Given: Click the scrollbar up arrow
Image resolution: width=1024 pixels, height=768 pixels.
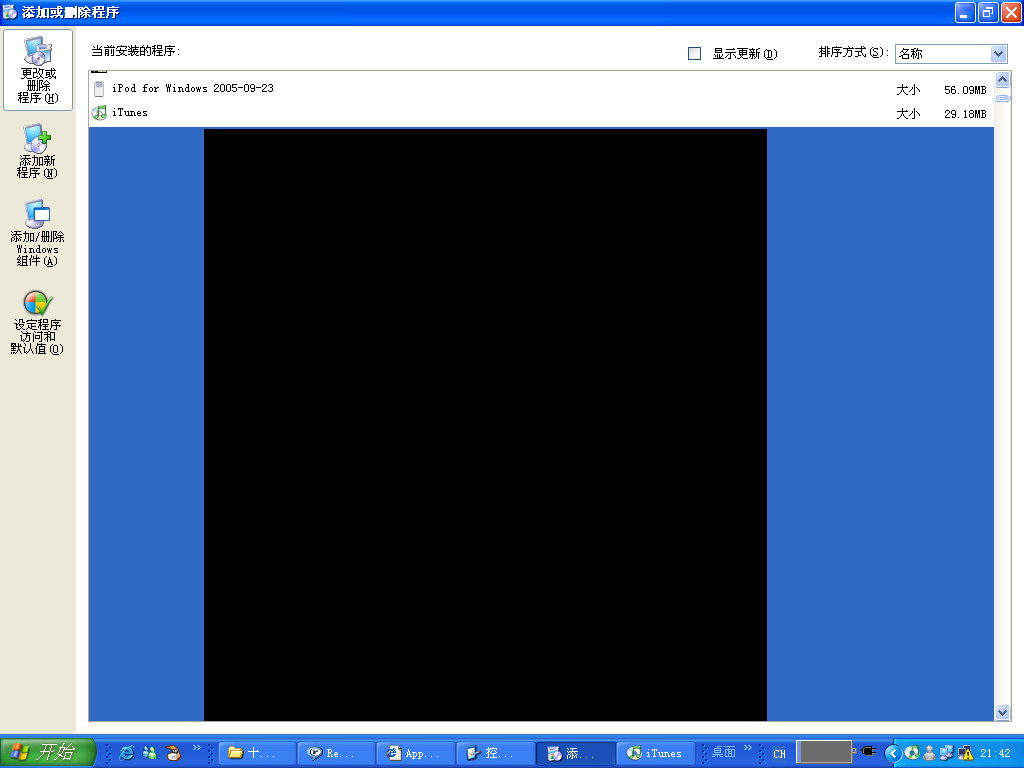Looking at the screenshot, I should [x=1002, y=80].
